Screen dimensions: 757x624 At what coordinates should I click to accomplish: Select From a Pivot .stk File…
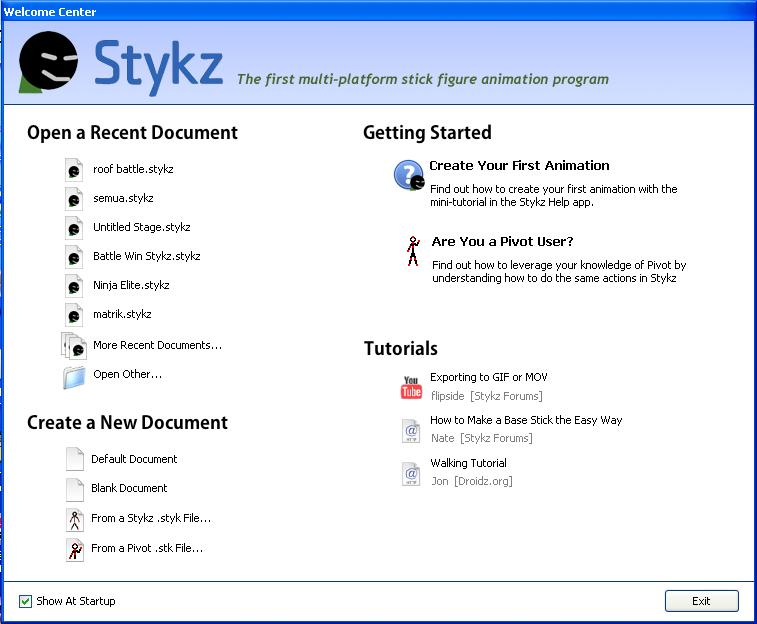tap(147, 548)
